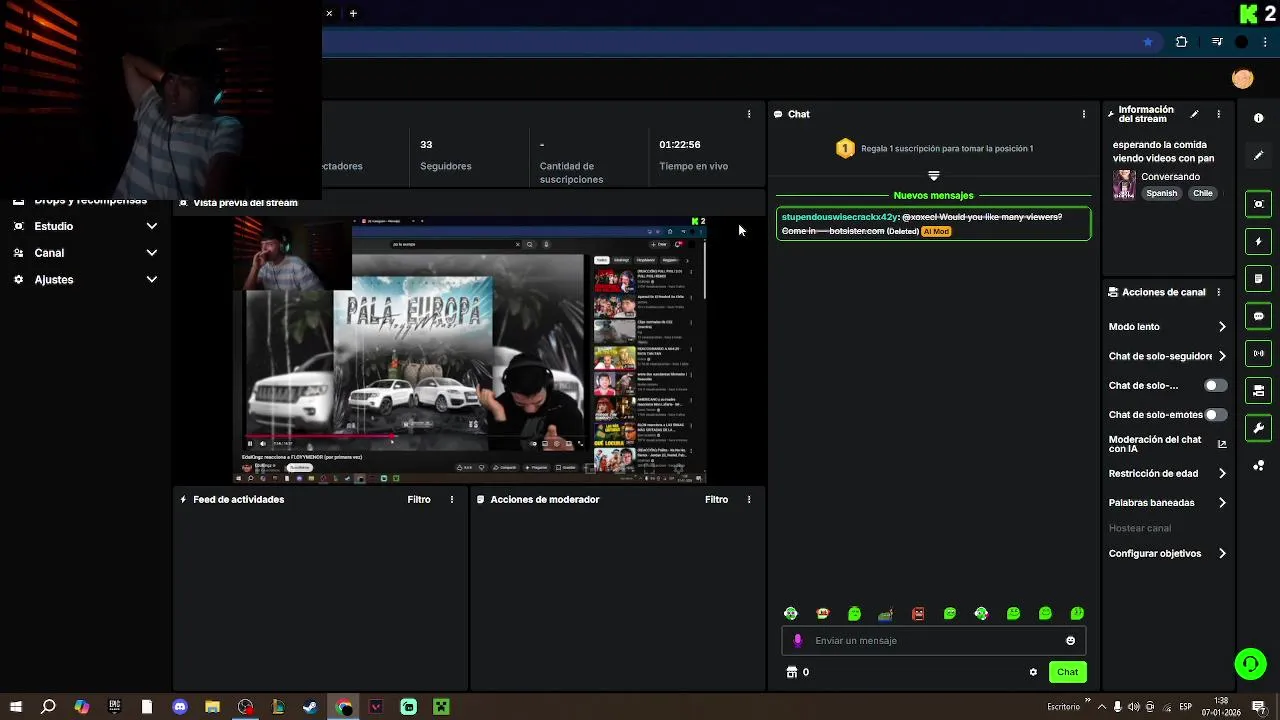The width and height of the screenshot is (1280, 720).
Task: Click the Conversando category thumbnail
Action: [x=1124, y=185]
